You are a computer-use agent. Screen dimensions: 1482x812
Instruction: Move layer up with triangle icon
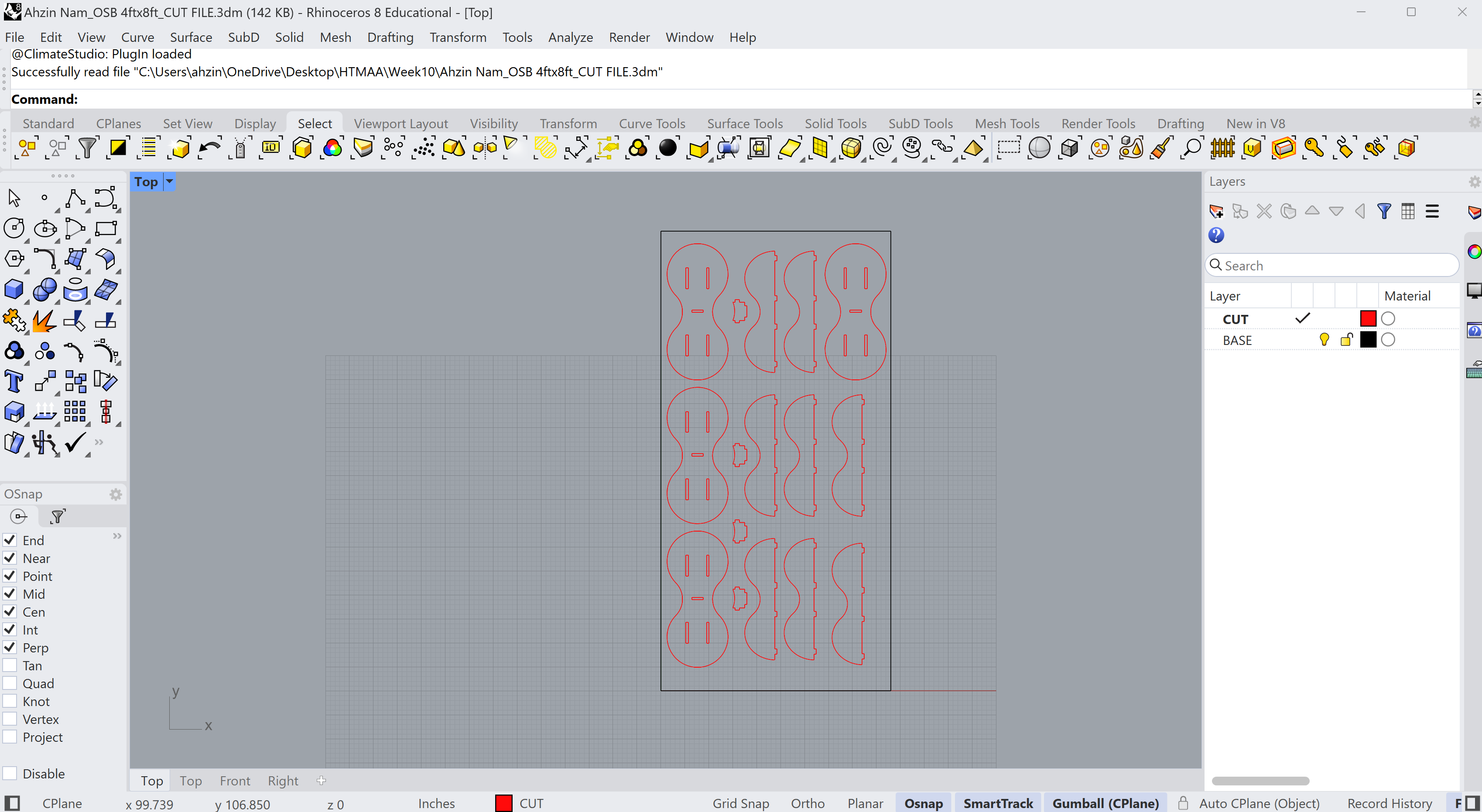pos(1312,211)
